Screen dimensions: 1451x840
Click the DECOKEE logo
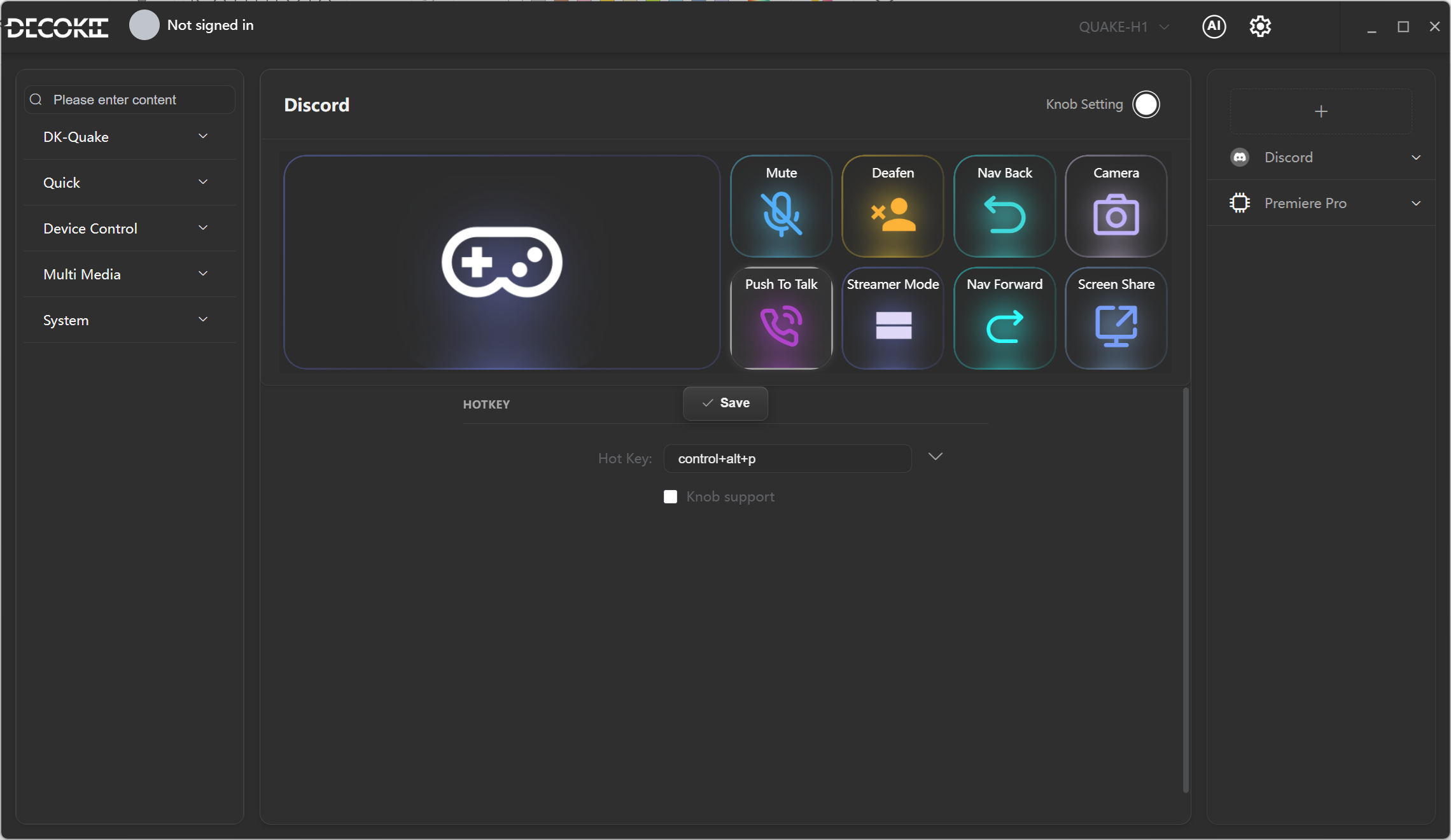tap(57, 27)
